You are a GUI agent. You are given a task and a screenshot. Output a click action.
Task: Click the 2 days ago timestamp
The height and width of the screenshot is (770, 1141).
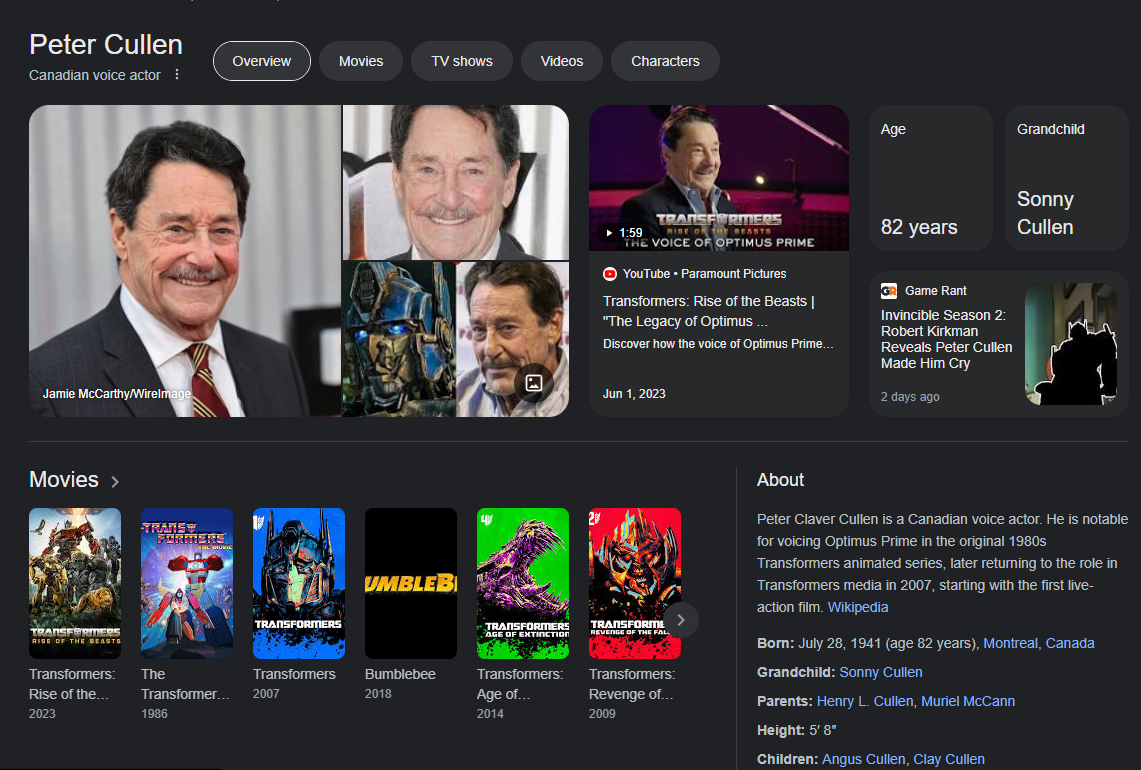tap(910, 397)
